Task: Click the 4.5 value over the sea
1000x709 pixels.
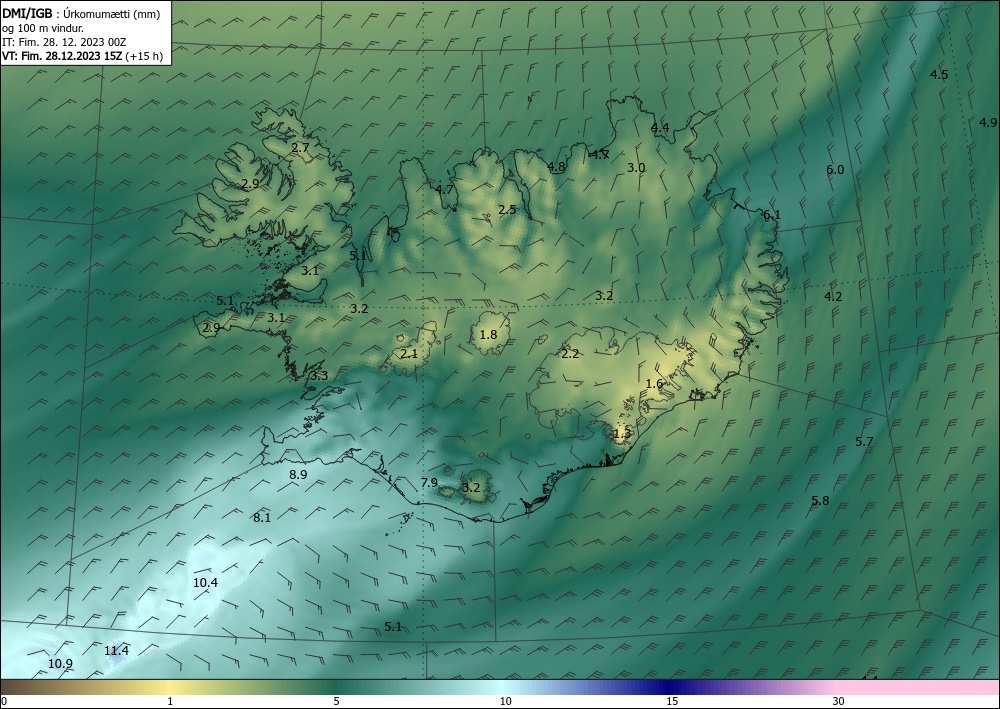Action: pos(939,75)
